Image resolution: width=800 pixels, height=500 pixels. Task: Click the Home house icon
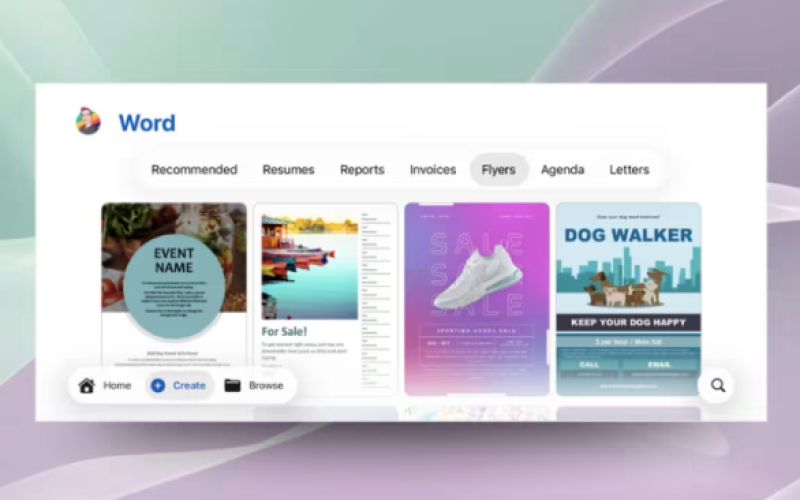(x=87, y=386)
